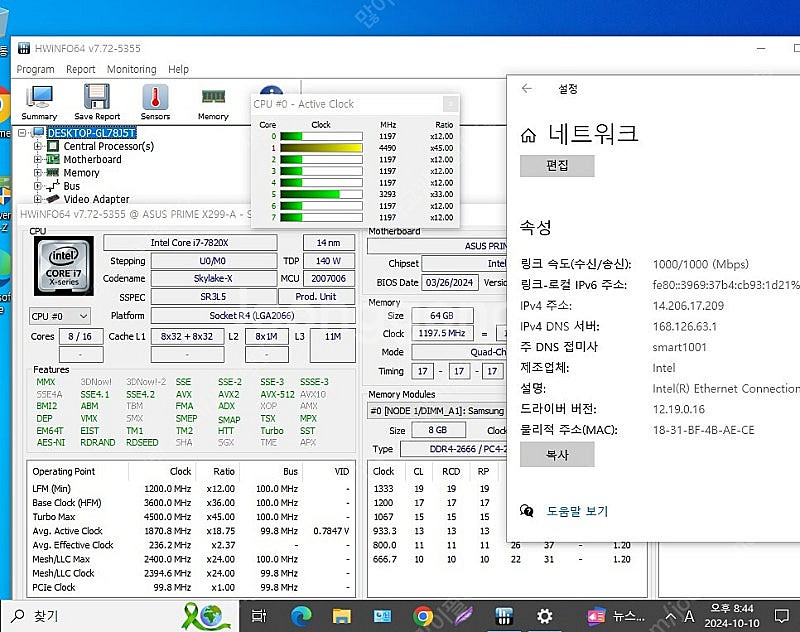800x632 pixels.
Task: Go back using the Settings back arrow
Action: pyautogui.click(x=527, y=89)
